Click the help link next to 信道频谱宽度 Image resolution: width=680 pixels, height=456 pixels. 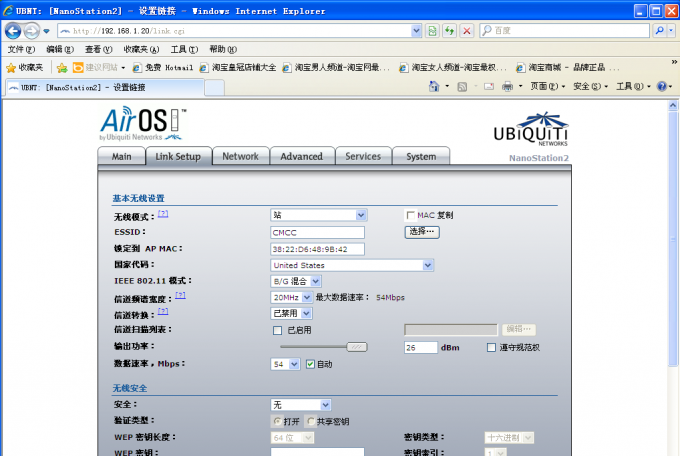(180, 295)
